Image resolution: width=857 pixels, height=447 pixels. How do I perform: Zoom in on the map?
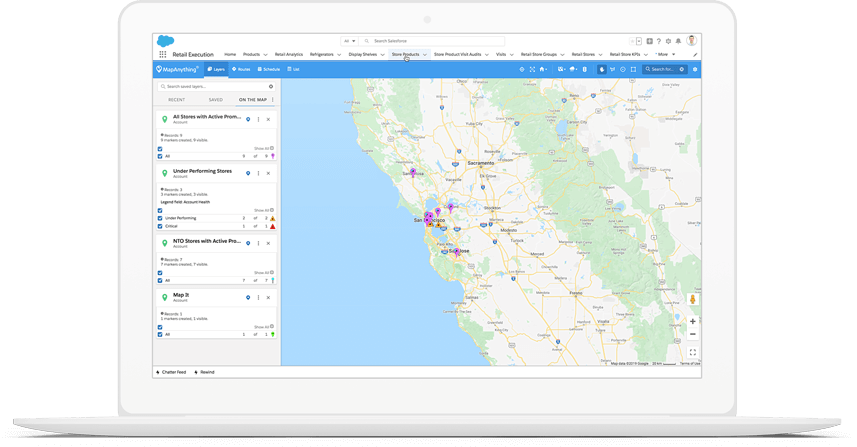point(692,321)
